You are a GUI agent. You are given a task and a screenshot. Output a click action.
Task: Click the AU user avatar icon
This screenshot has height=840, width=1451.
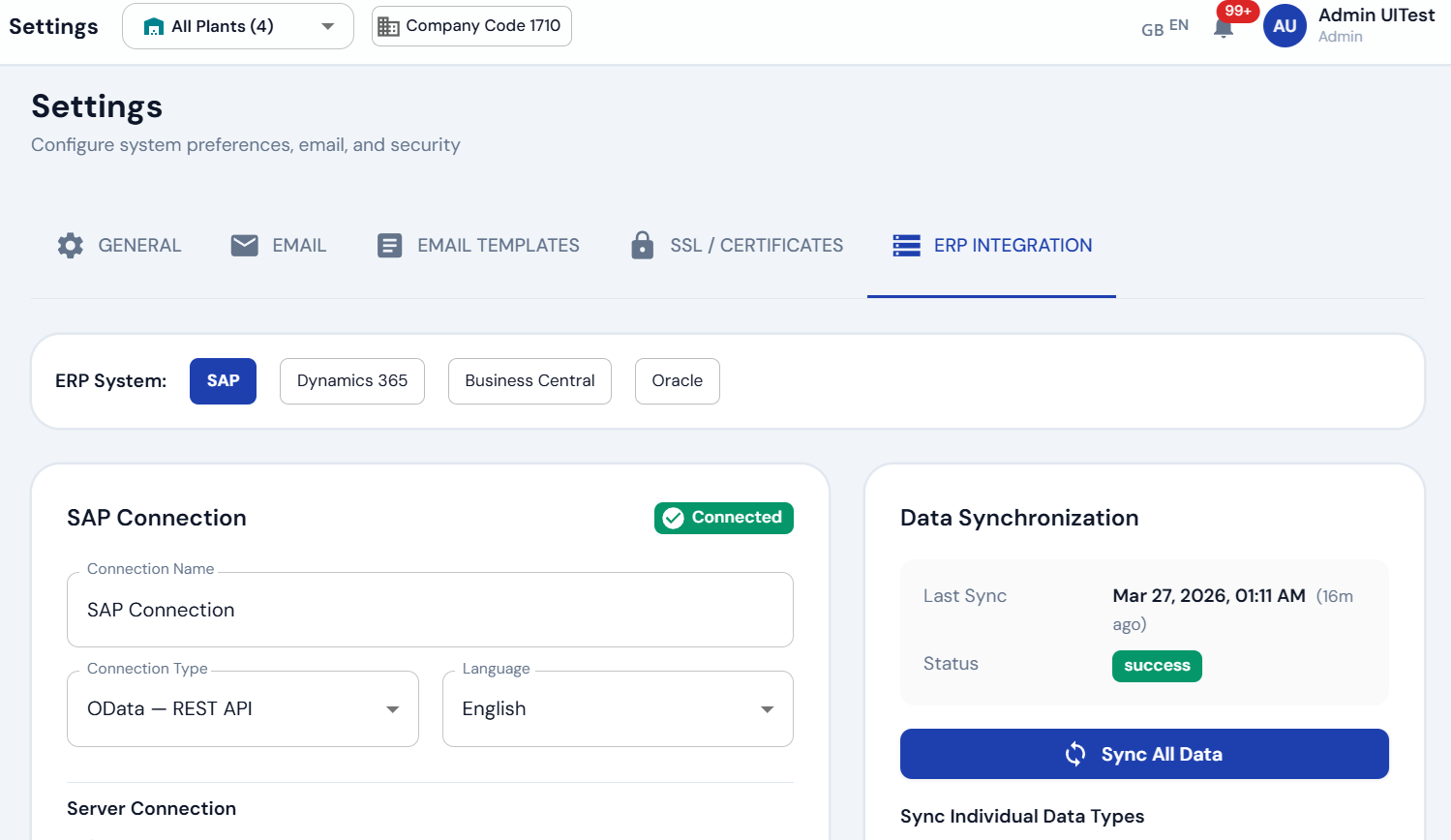click(1285, 26)
